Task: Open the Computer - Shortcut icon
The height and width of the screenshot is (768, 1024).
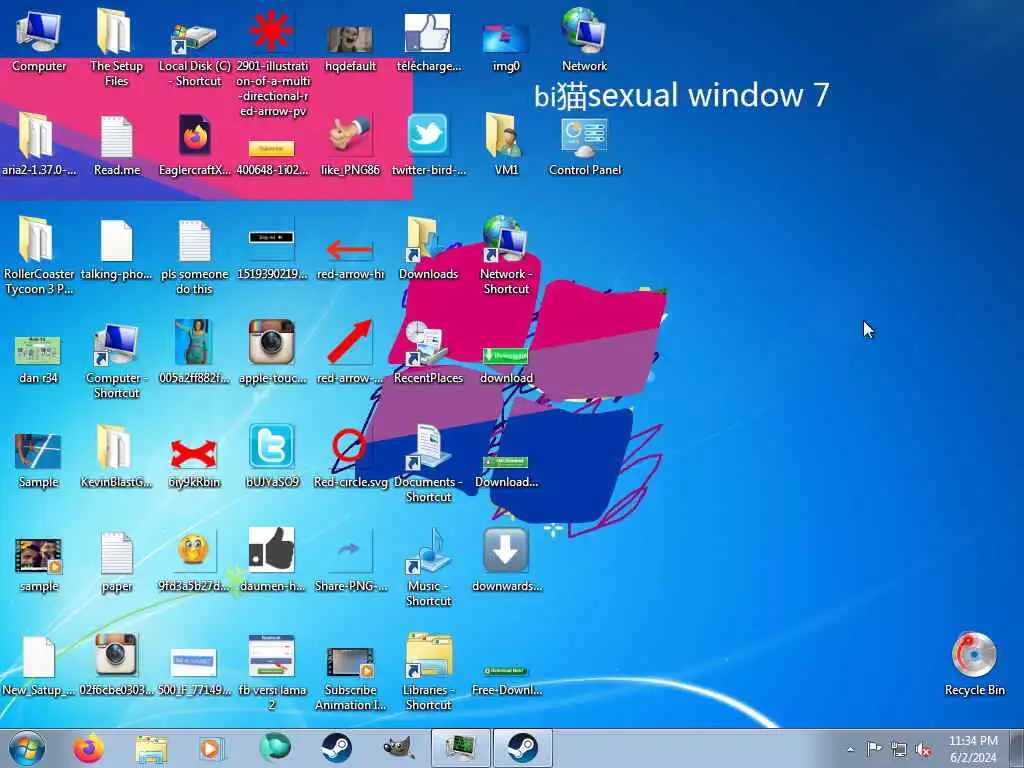Action: 116,359
